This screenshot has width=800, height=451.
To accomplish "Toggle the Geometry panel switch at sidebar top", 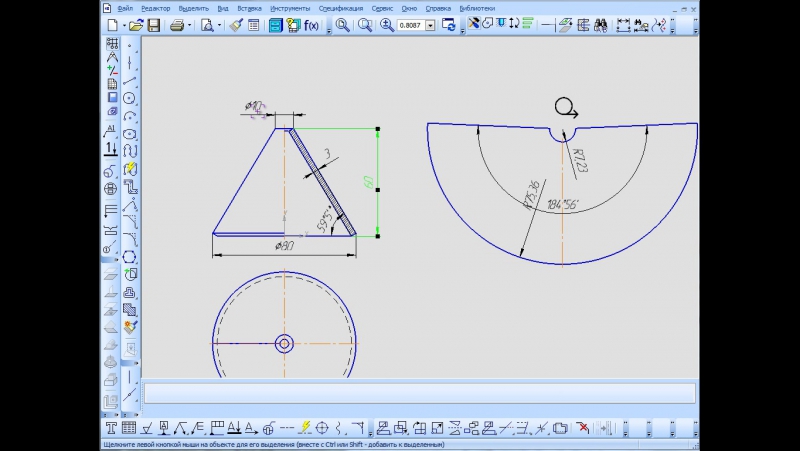I will coord(112,44).
